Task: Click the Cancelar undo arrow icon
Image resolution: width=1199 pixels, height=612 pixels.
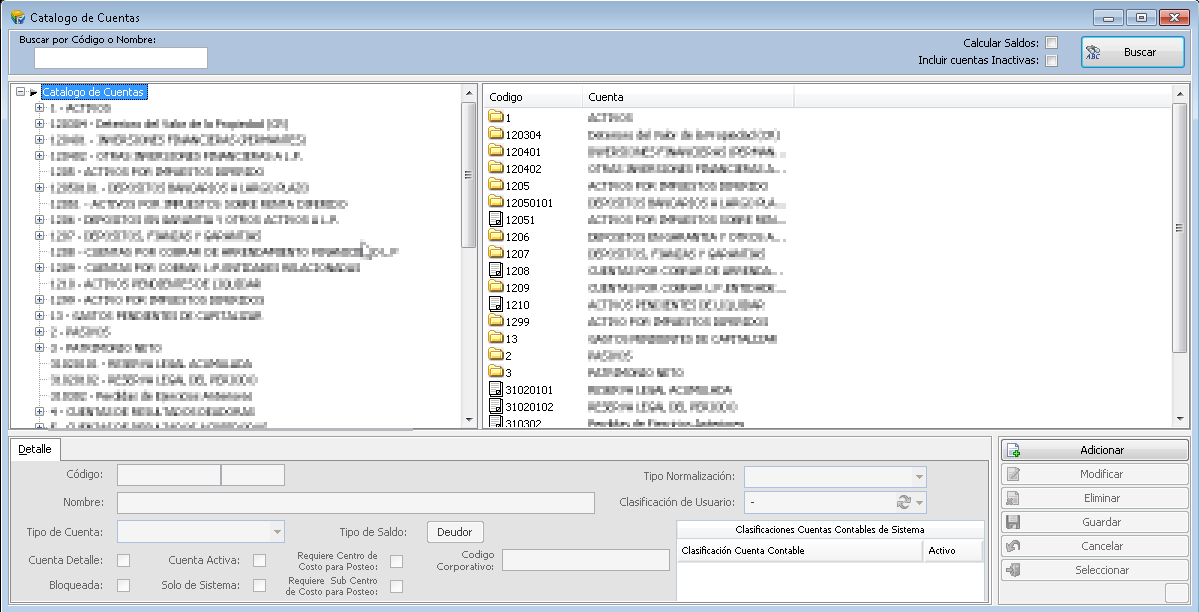Action: pyautogui.click(x=1013, y=546)
